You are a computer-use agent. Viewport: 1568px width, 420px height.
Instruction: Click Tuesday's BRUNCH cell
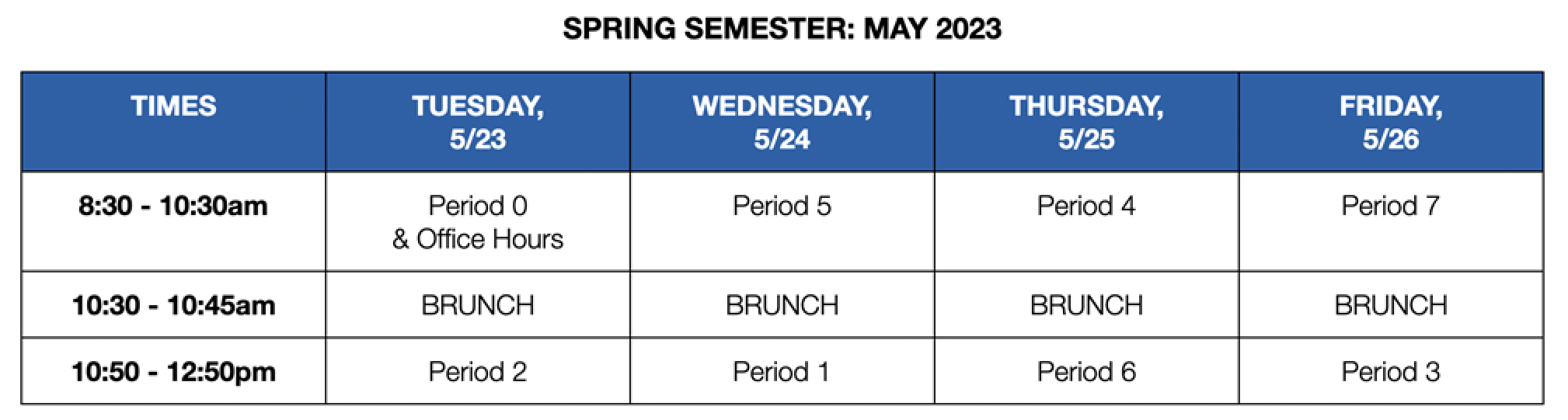pos(478,304)
